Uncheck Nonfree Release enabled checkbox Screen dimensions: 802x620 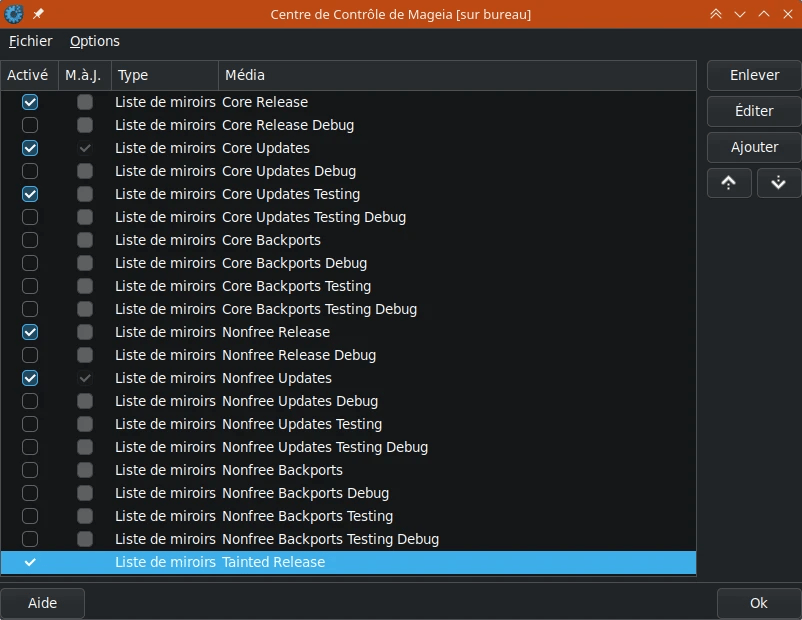tap(30, 332)
